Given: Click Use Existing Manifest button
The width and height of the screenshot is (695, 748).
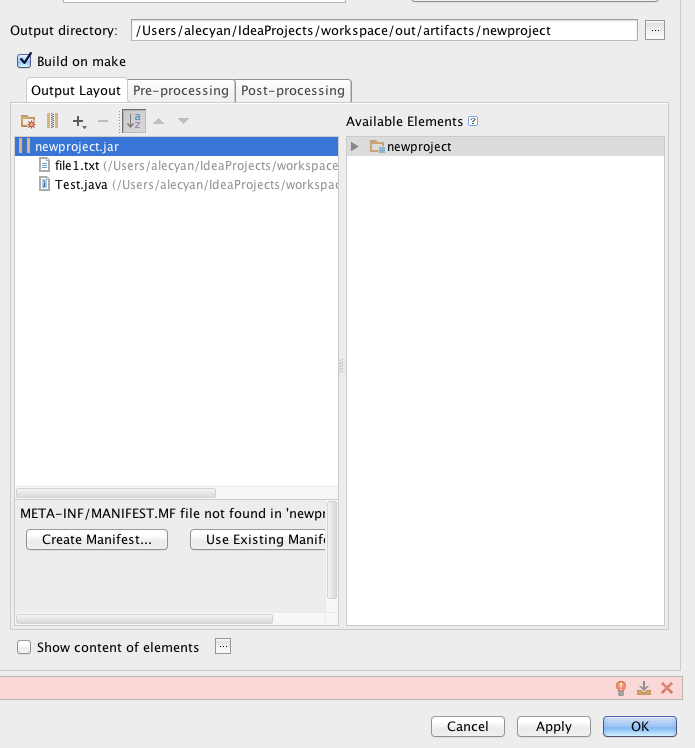Looking at the screenshot, I should pyautogui.click(x=258, y=540).
